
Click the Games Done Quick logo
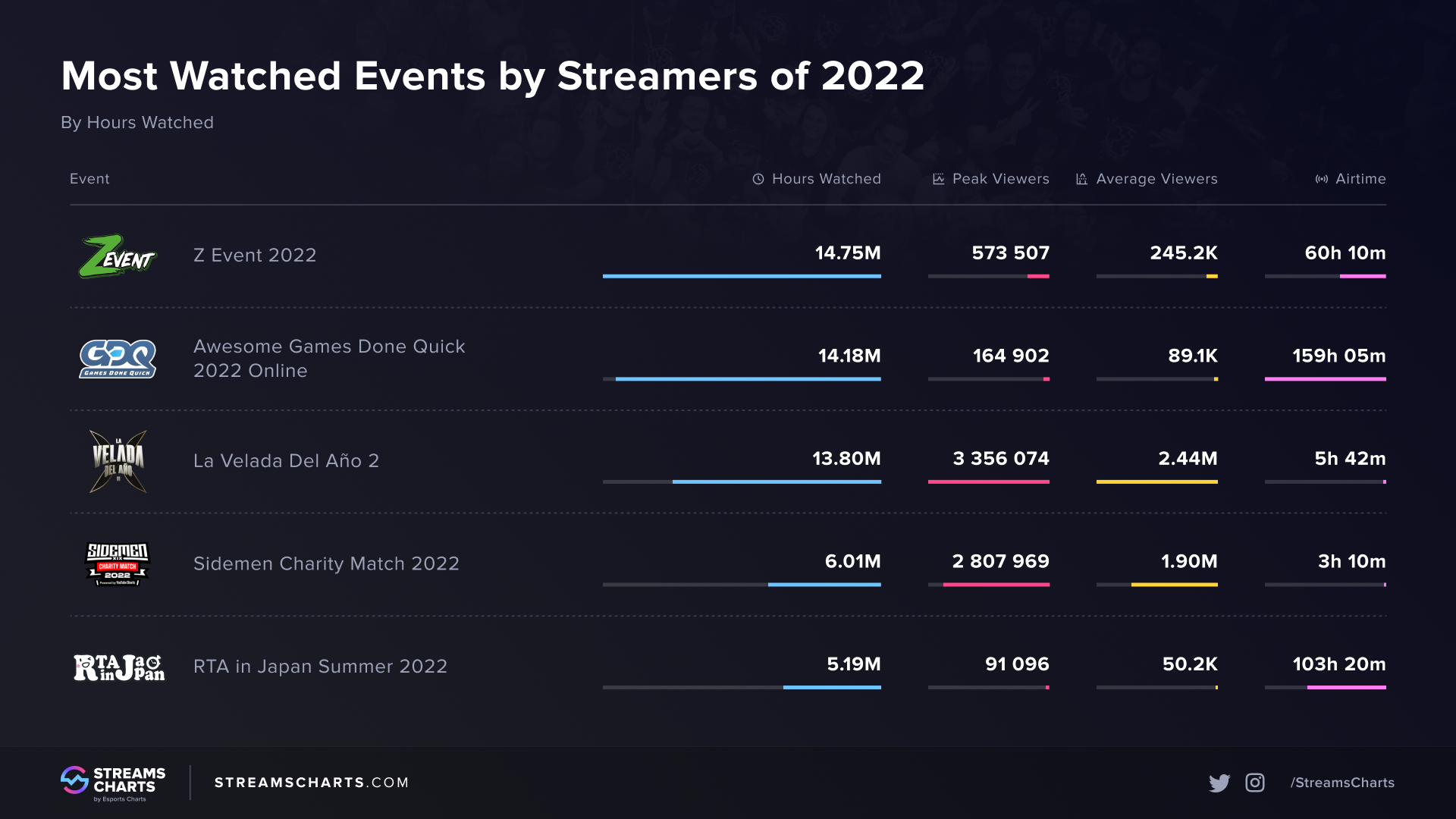118,359
